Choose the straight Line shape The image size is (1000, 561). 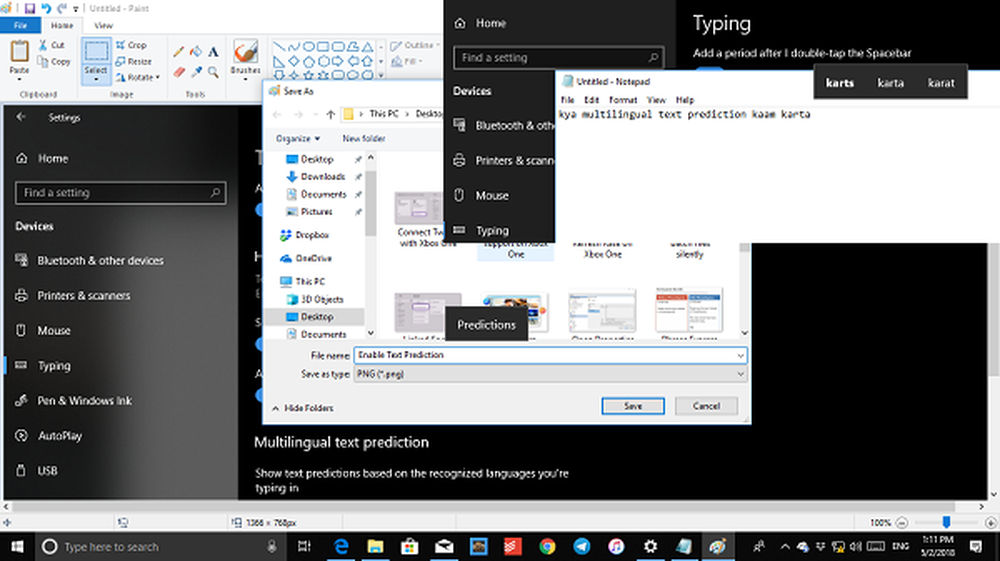tap(279, 47)
